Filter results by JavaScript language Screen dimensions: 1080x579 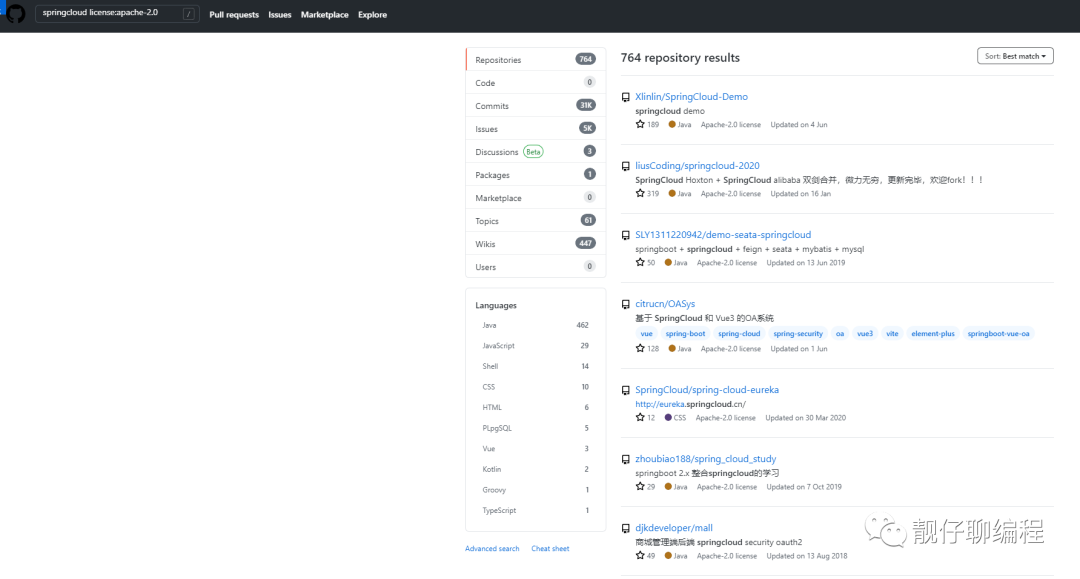click(535, 346)
